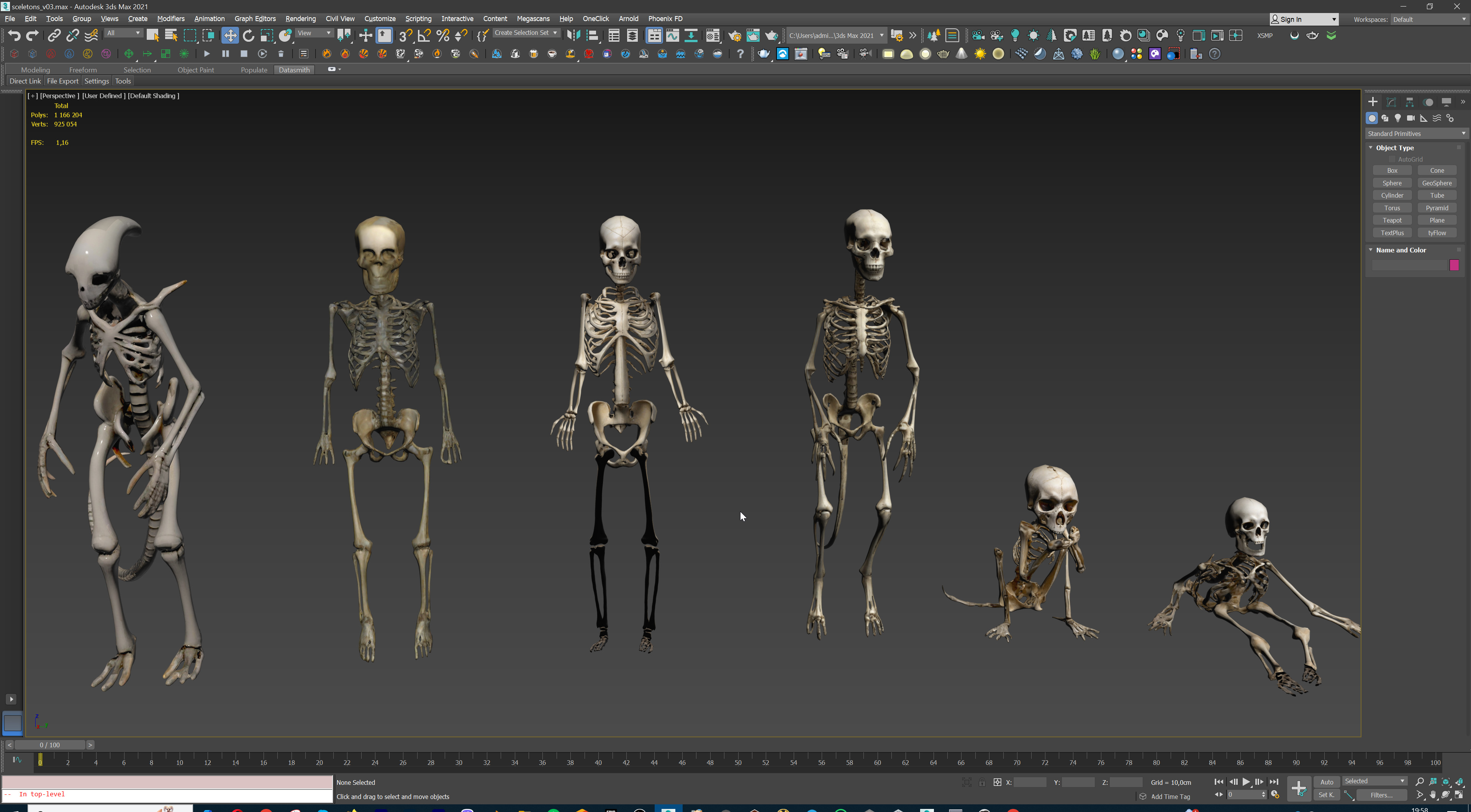This screenshot has height=812, width=1471.
Task: Toggle the AutoGrid checkbox
Action: pyautogui.click(x=1392, y=159)
